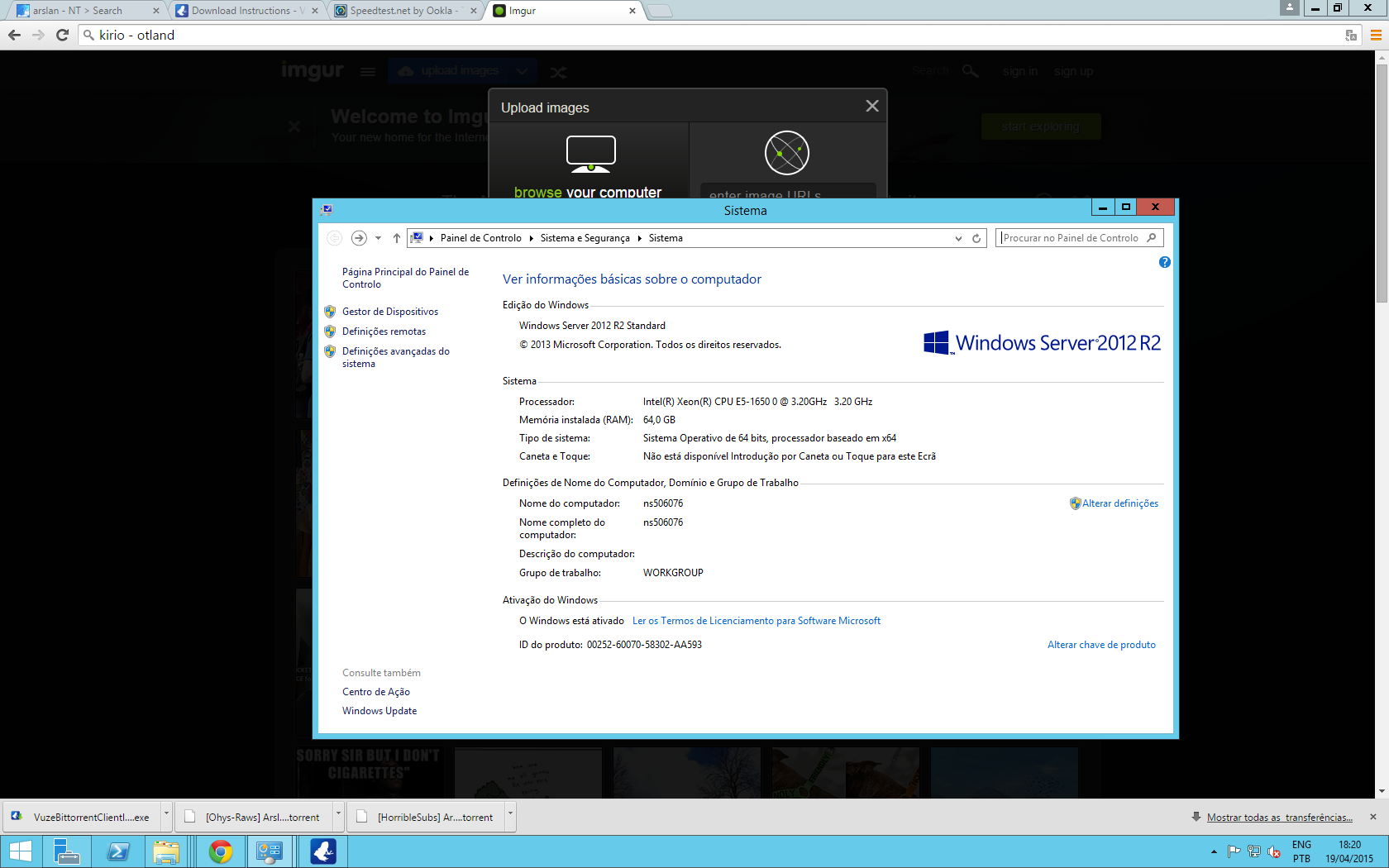
Task: Click network tray icon
Action: coord(1254,851)
